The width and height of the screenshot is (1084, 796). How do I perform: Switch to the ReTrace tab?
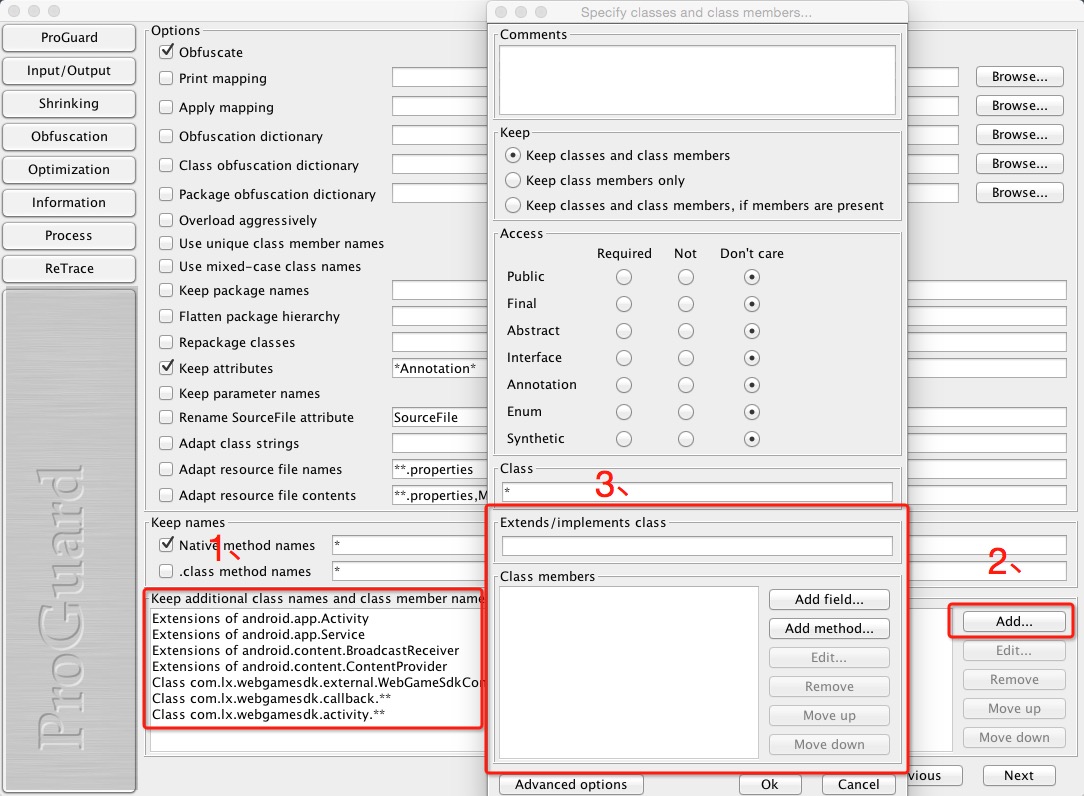68,268
